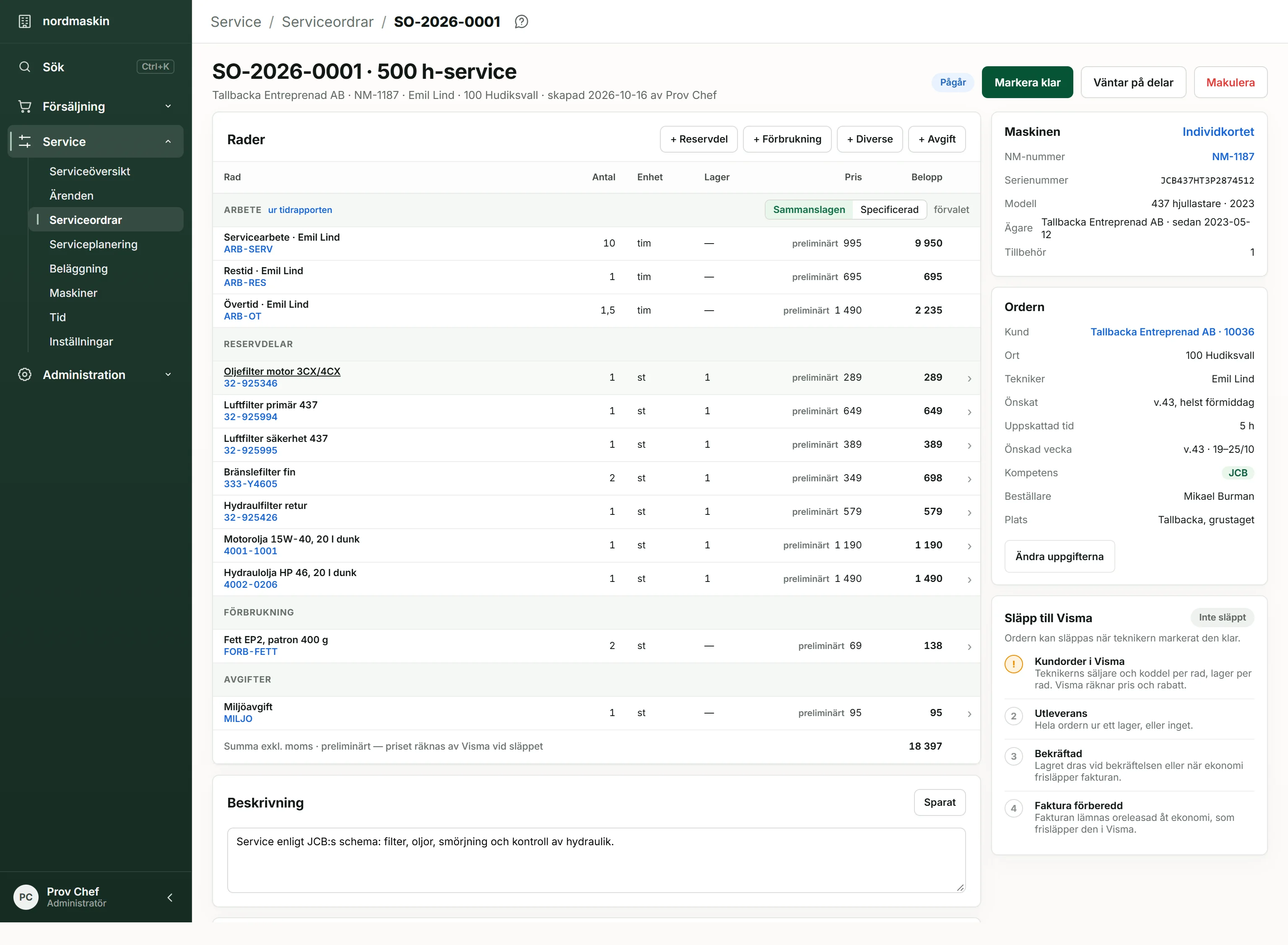
Task: Click the Administration gear icon
Action: 25,375
